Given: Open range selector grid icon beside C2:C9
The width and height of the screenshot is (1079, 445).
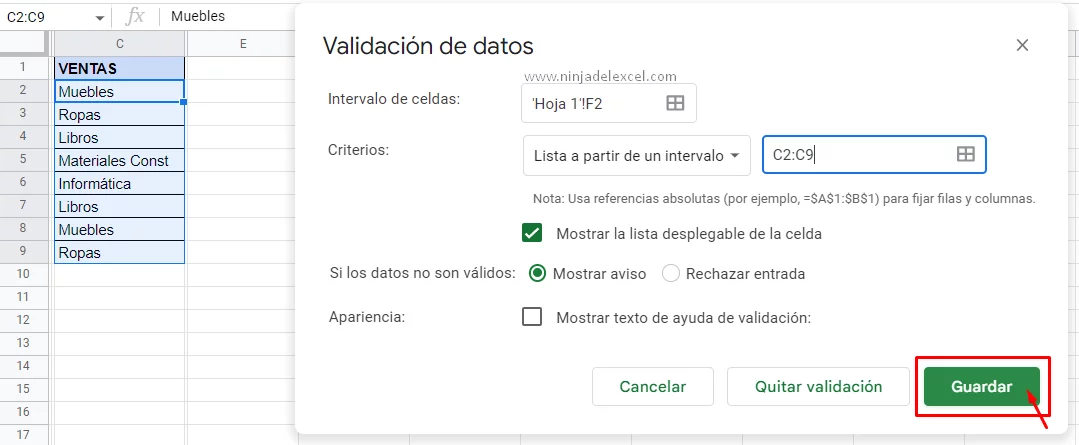Looking at the screenshot, I should click(965, 154).
